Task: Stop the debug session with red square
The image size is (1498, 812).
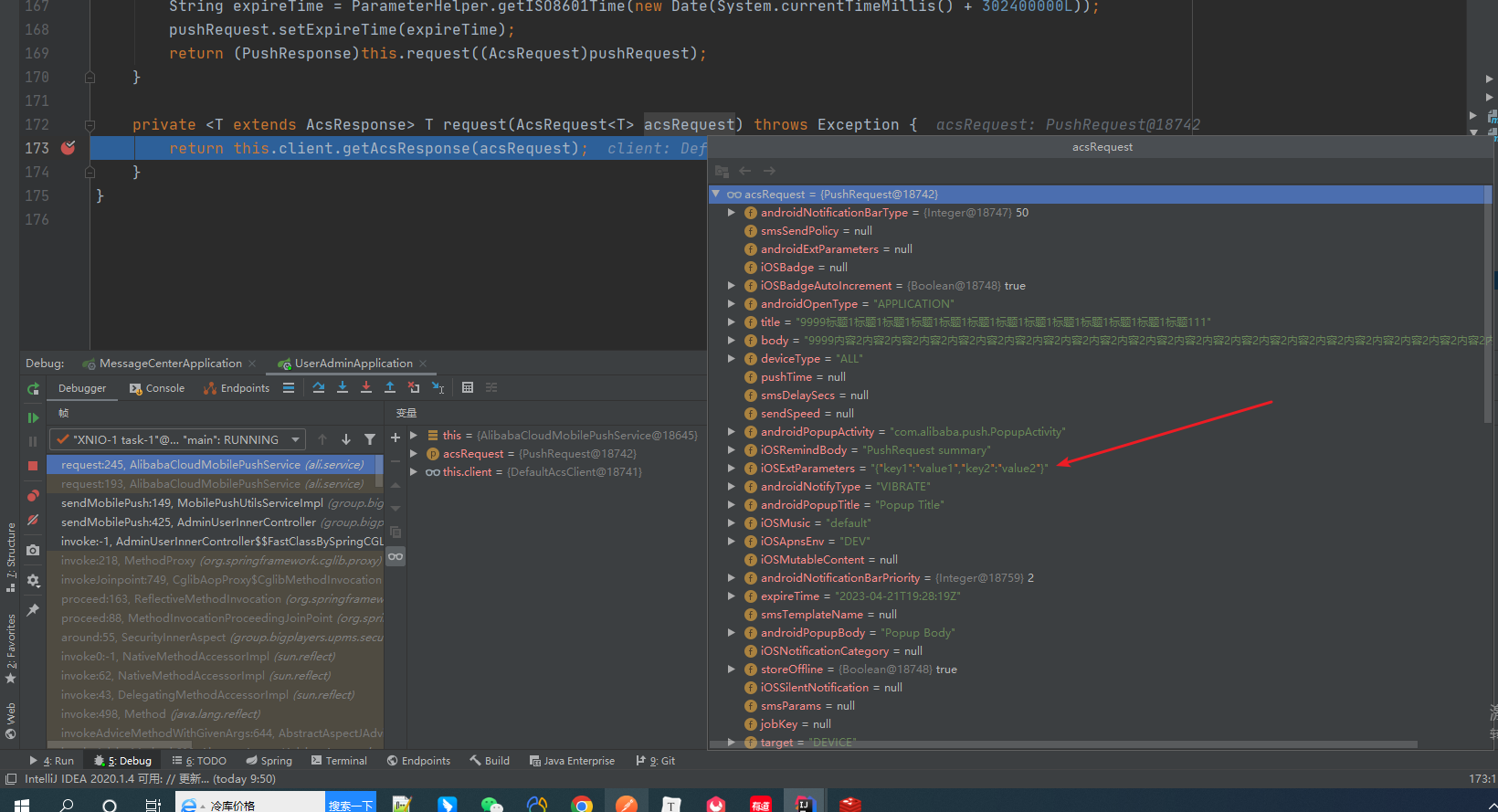Action: click(x=33, y=466)
